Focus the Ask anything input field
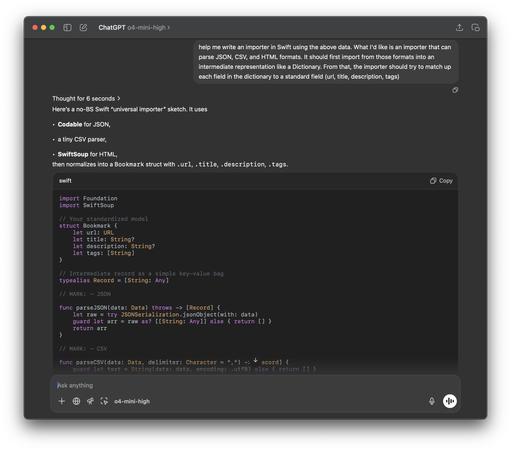This screenshot has height=451, width=511. click(255, 385)
